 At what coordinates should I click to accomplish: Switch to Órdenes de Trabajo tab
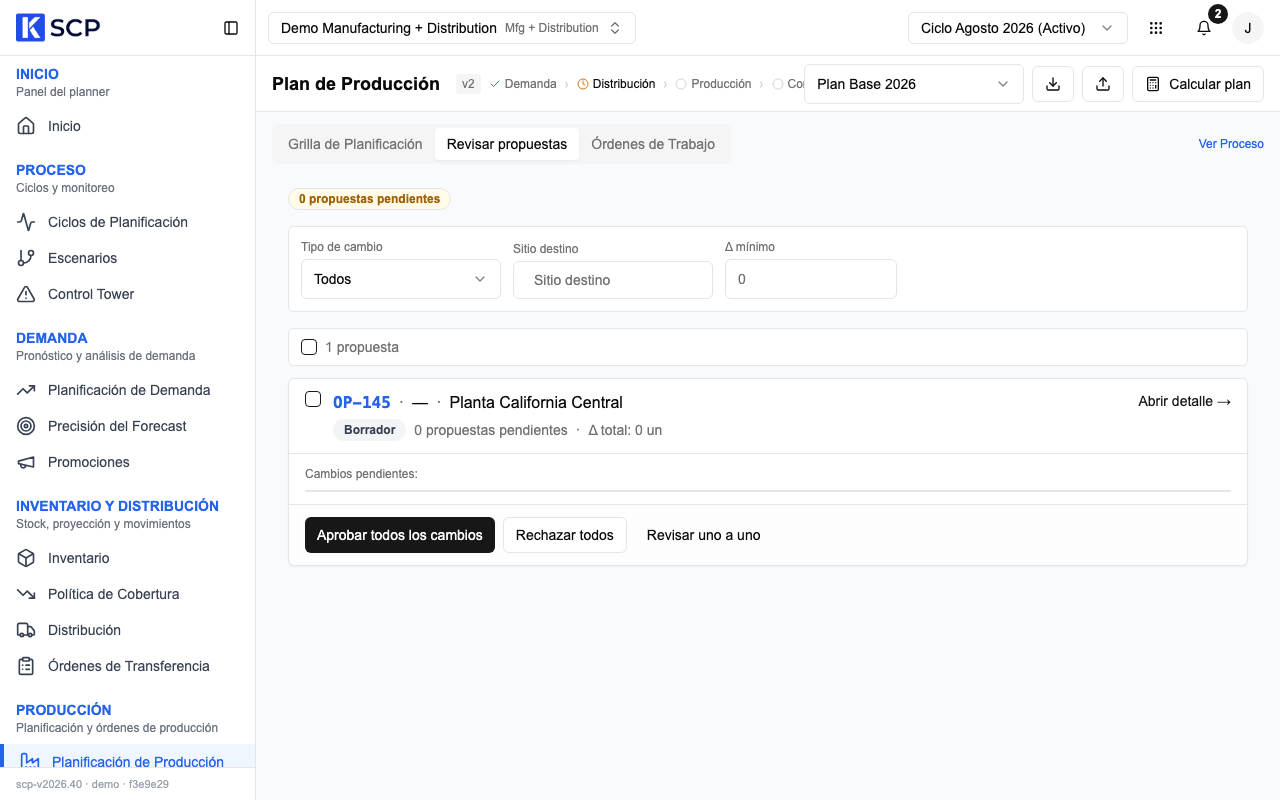(x=653, y=144)
